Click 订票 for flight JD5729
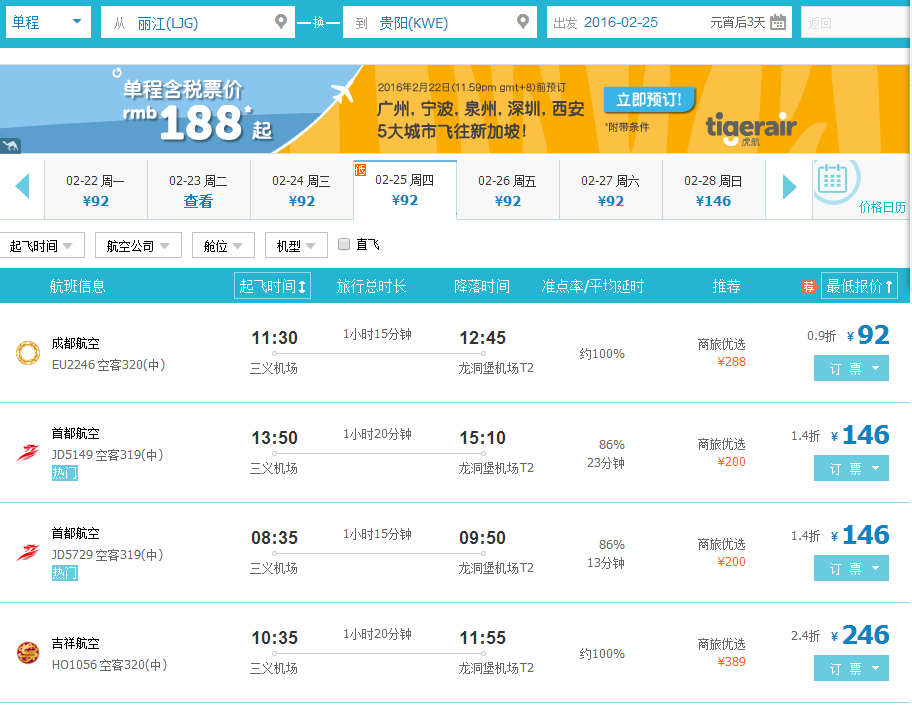 851,568
